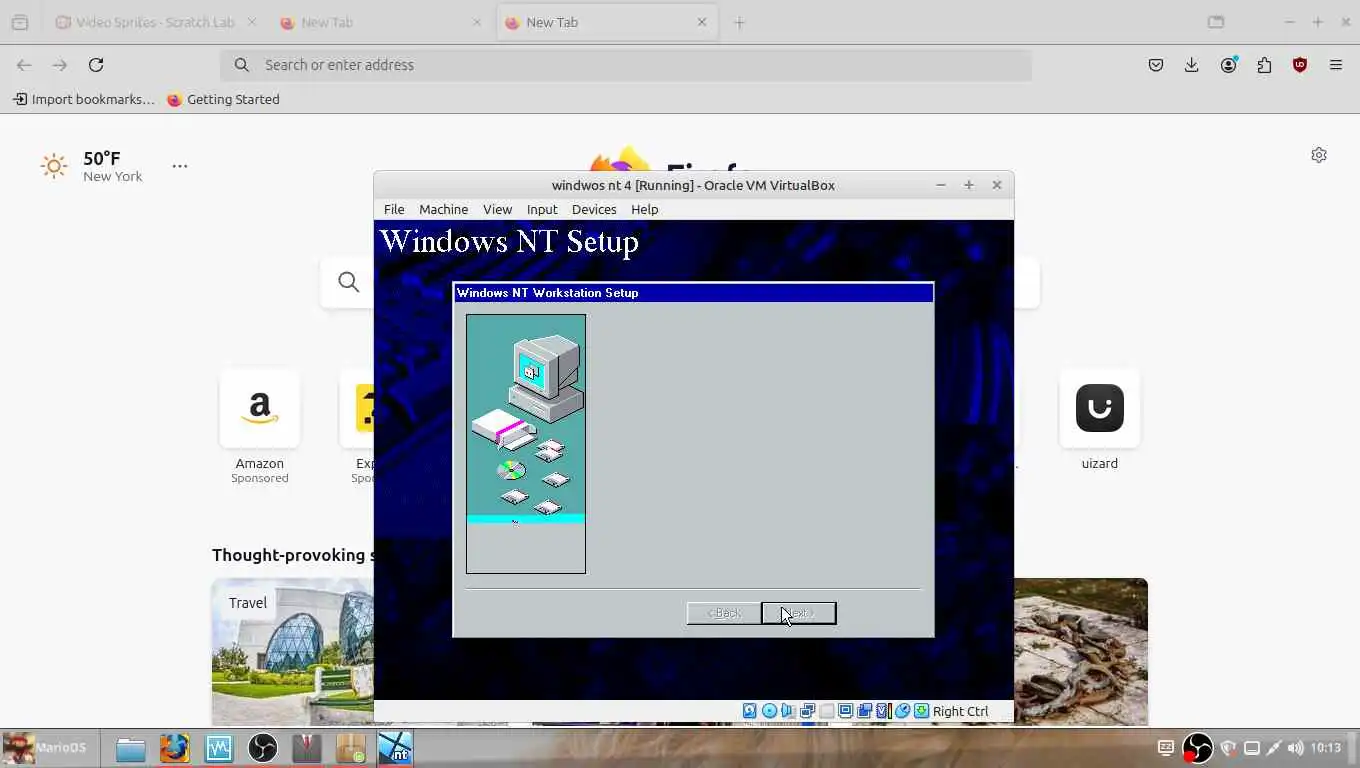Viewport: 1360px width, 768px height.
Task: Open the list all tabs icon in Firefox
Action: tap(1216, 22)
